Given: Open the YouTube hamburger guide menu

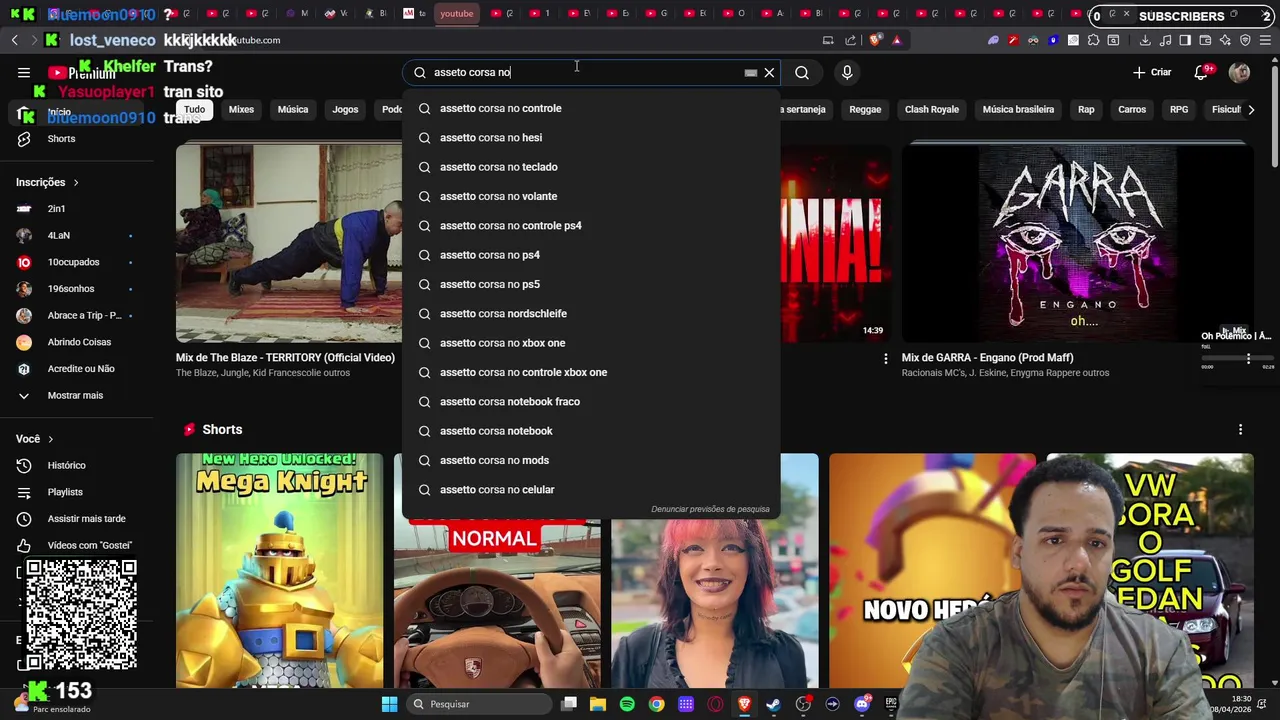Looking at the screenshot, I should [24, 72].
